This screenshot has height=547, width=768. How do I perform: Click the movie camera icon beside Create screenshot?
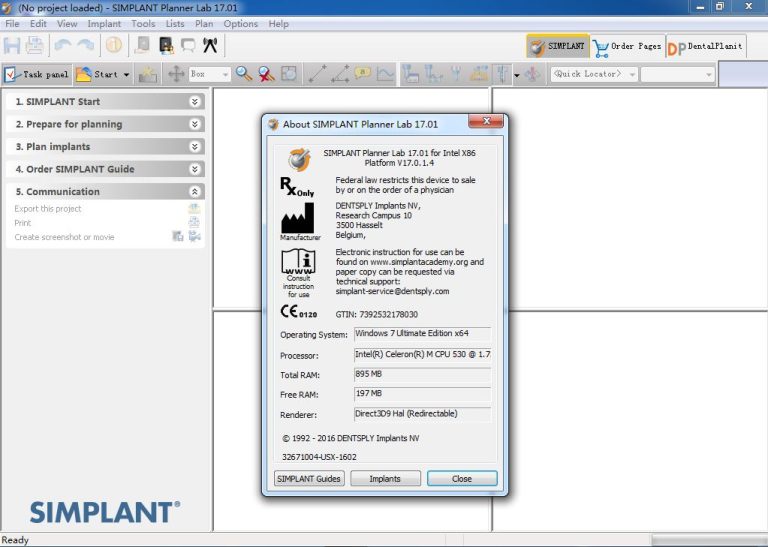pos(194,237)
